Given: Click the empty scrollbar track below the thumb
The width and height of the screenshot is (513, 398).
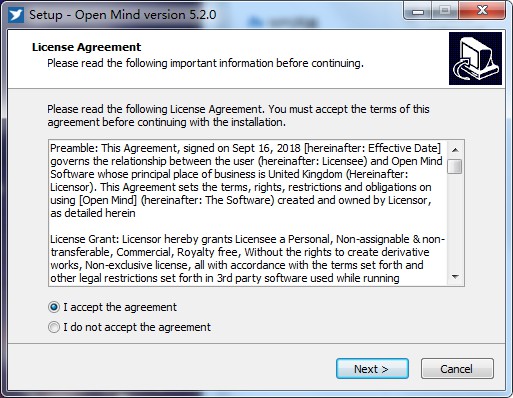Looking at the screenshot, I should pyautogui.click(x=455, y=221).
